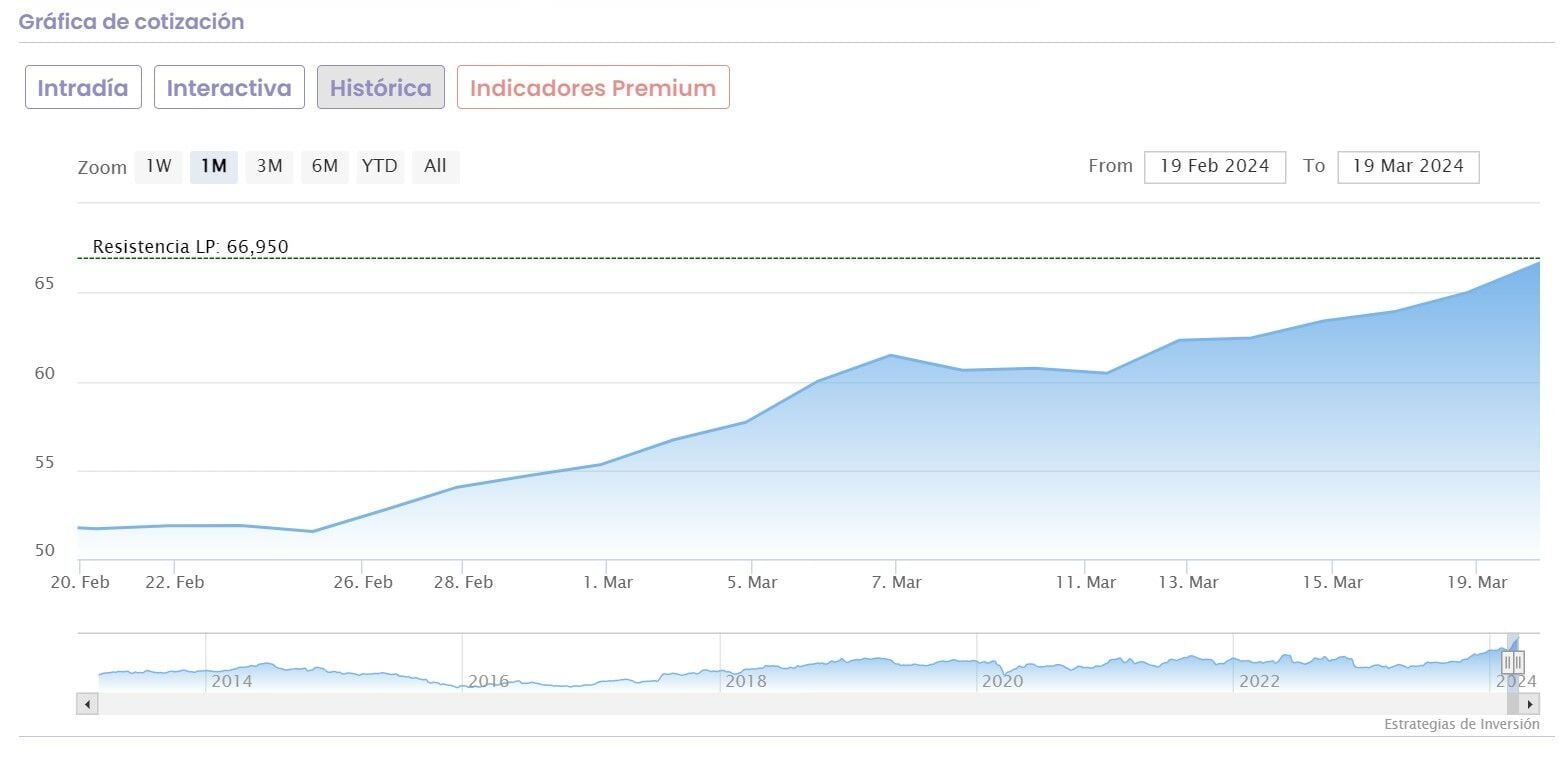Click the From date field 19 Feb 2024
The image size is (1566, 770).
point(1214,167)
